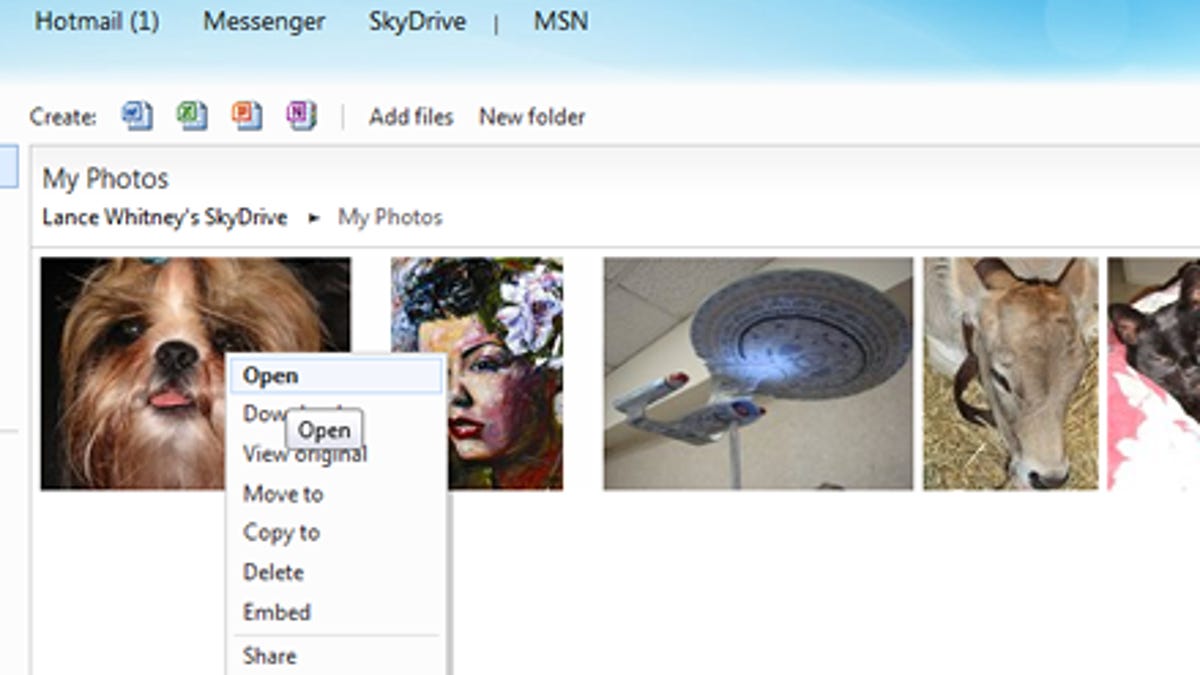Screen dimensions: 1200x675
Task: Create a new Word document
Action: click(x=137, y=115)
